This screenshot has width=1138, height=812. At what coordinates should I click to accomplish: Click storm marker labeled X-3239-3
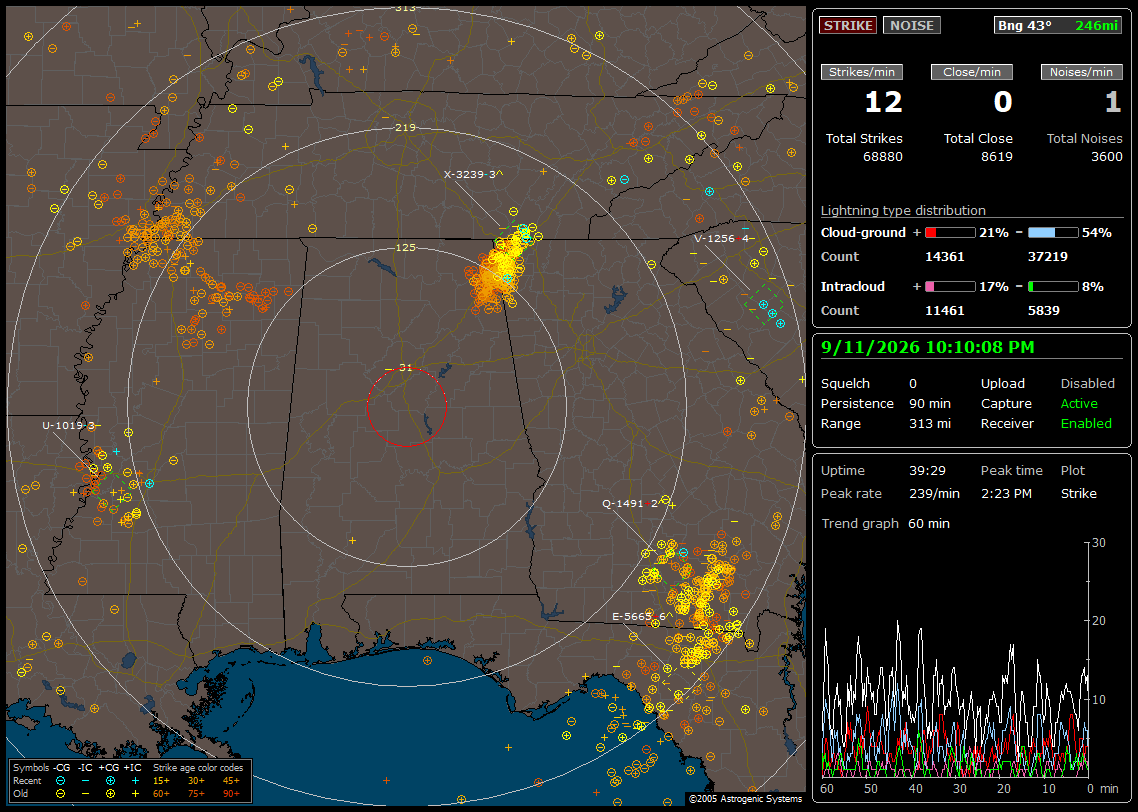(473, 174)
